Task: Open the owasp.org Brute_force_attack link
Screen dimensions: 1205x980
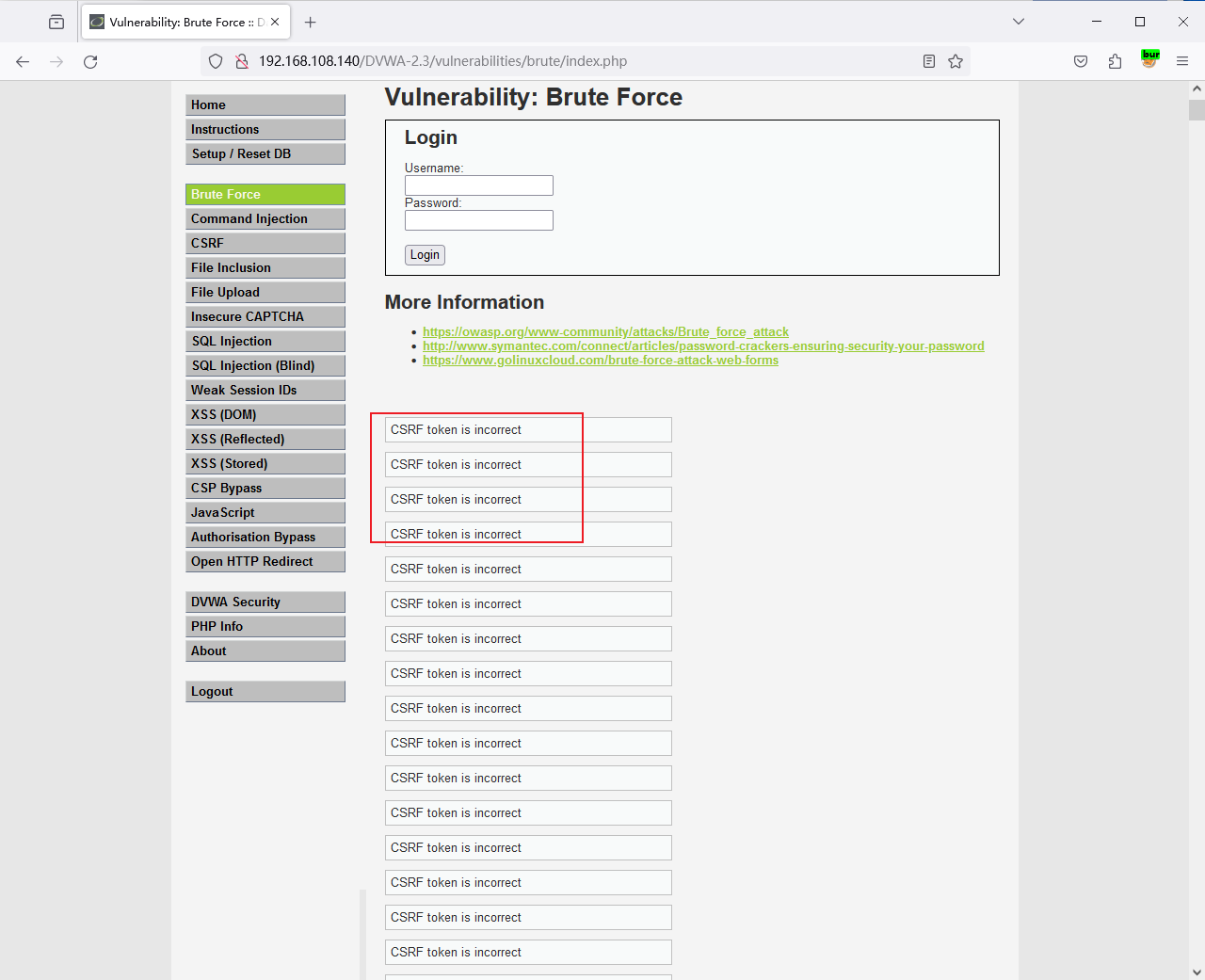Action: pos(605,331)
